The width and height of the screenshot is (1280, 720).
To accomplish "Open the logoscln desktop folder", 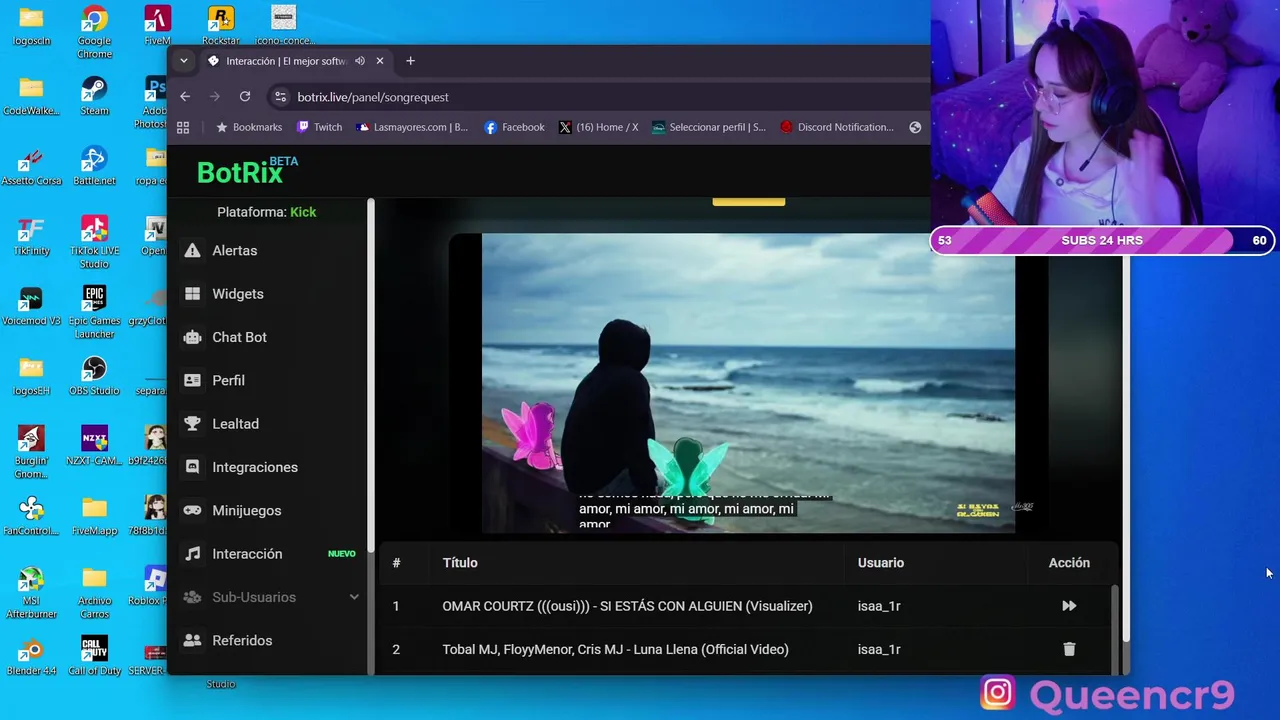I will (x=31, y=26).
